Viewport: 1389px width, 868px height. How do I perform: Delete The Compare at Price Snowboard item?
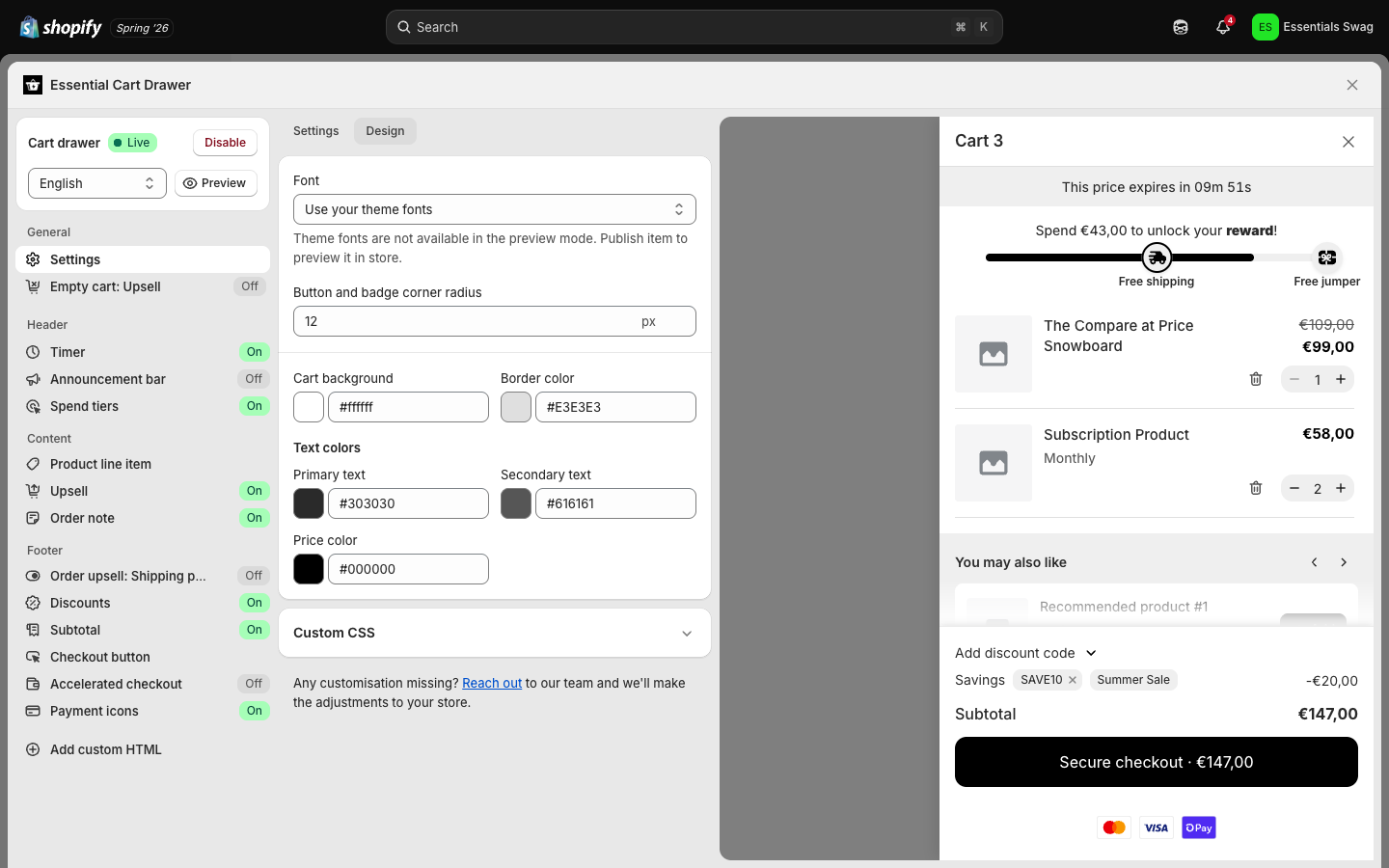(x=1256, y=379)
